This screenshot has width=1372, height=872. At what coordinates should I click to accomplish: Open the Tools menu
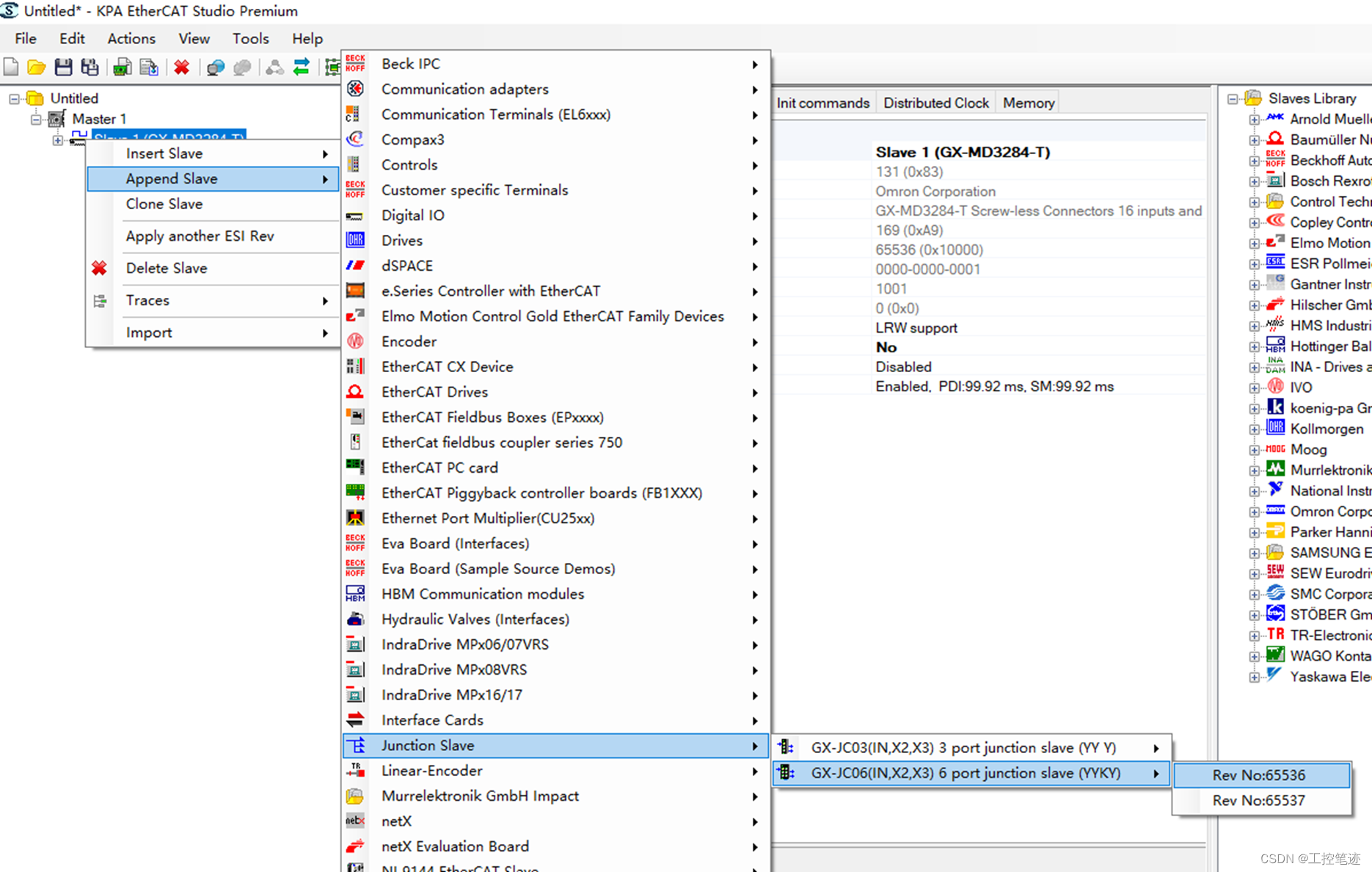click(250, 38)
